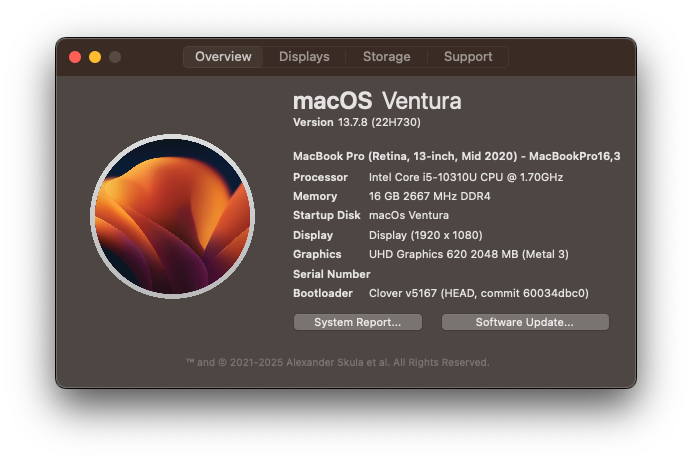Open the Support tab
Screen dimensions: 692x462
point(468,57)
